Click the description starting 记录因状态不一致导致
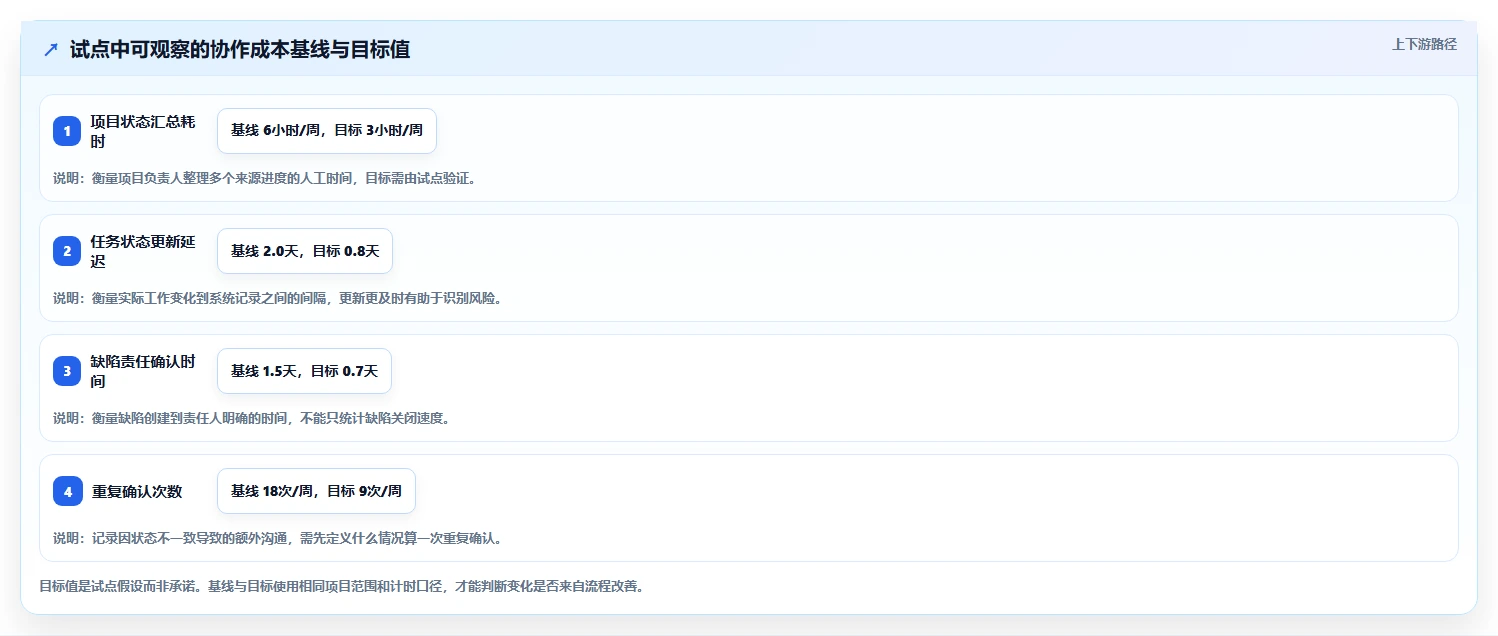Viewport: 1498px width, 636px height. (277, 538)
